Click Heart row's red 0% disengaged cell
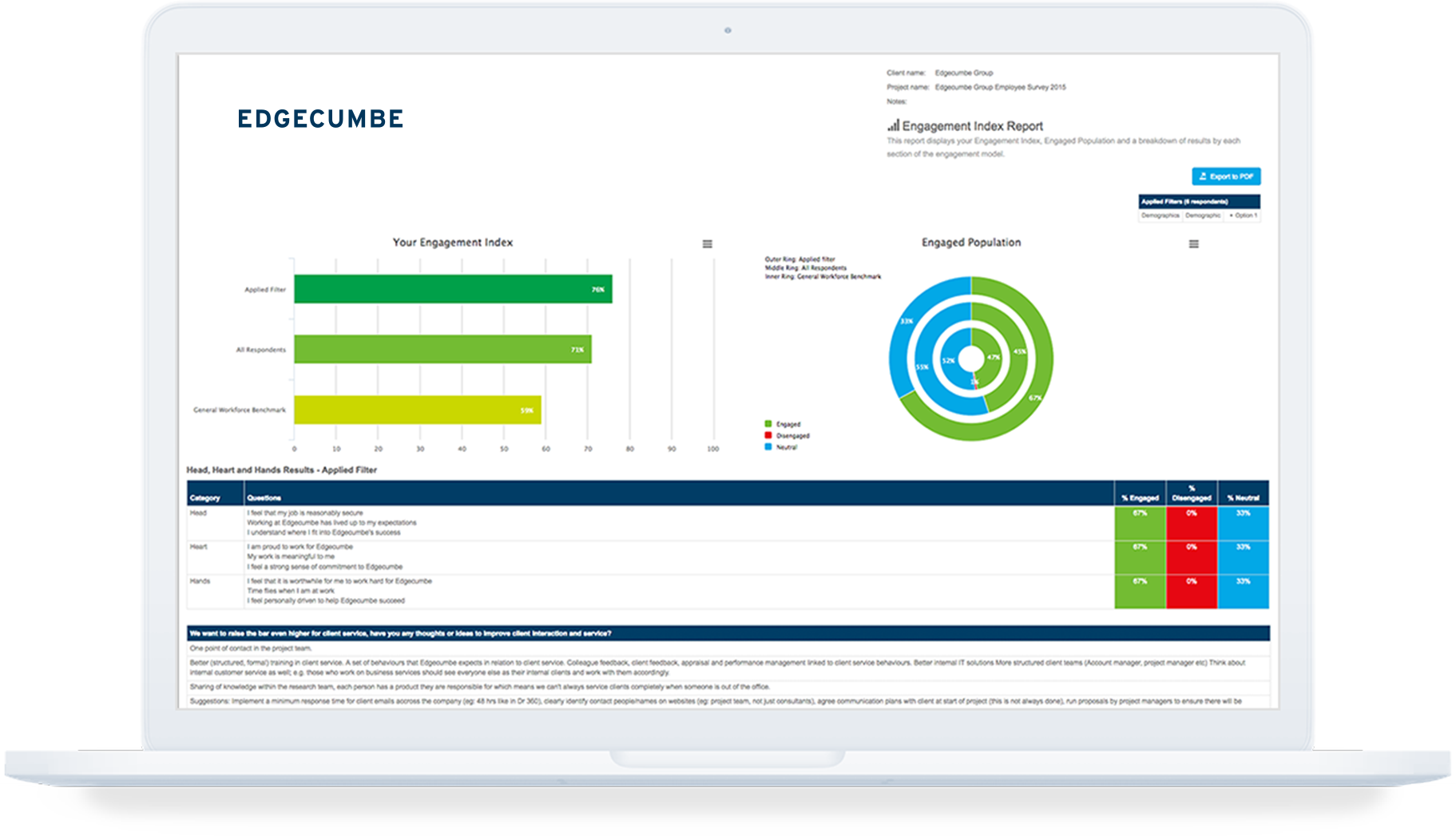This screenshot has width=1456, height=836. [x=1192, y=557]
